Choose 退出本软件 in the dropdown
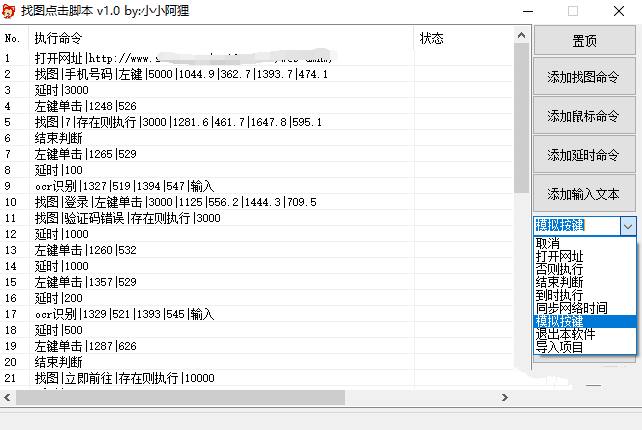642x430 pixels. 565,335
